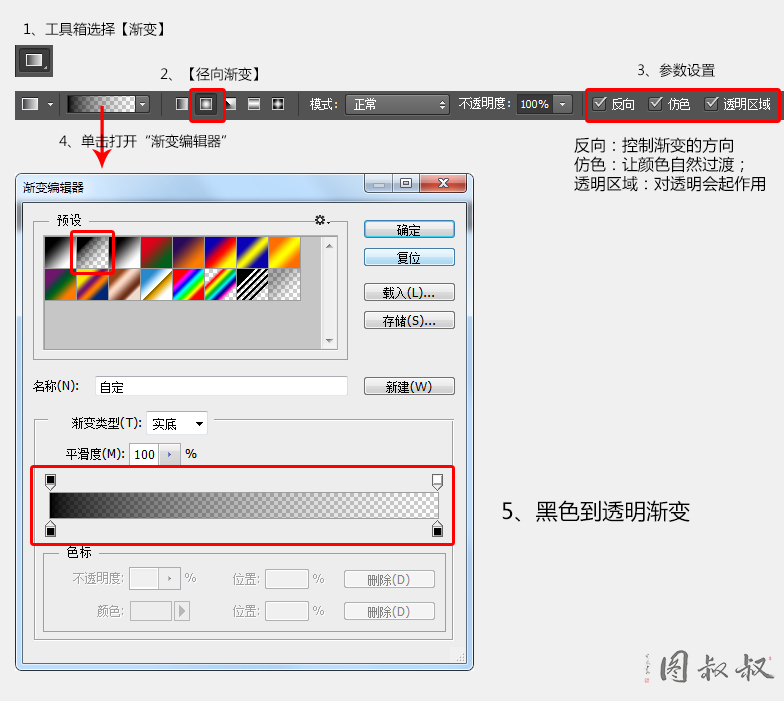Click the 载入(L)... button
Viewport: 784px width, 701px height.
click(x=409, y=292)
